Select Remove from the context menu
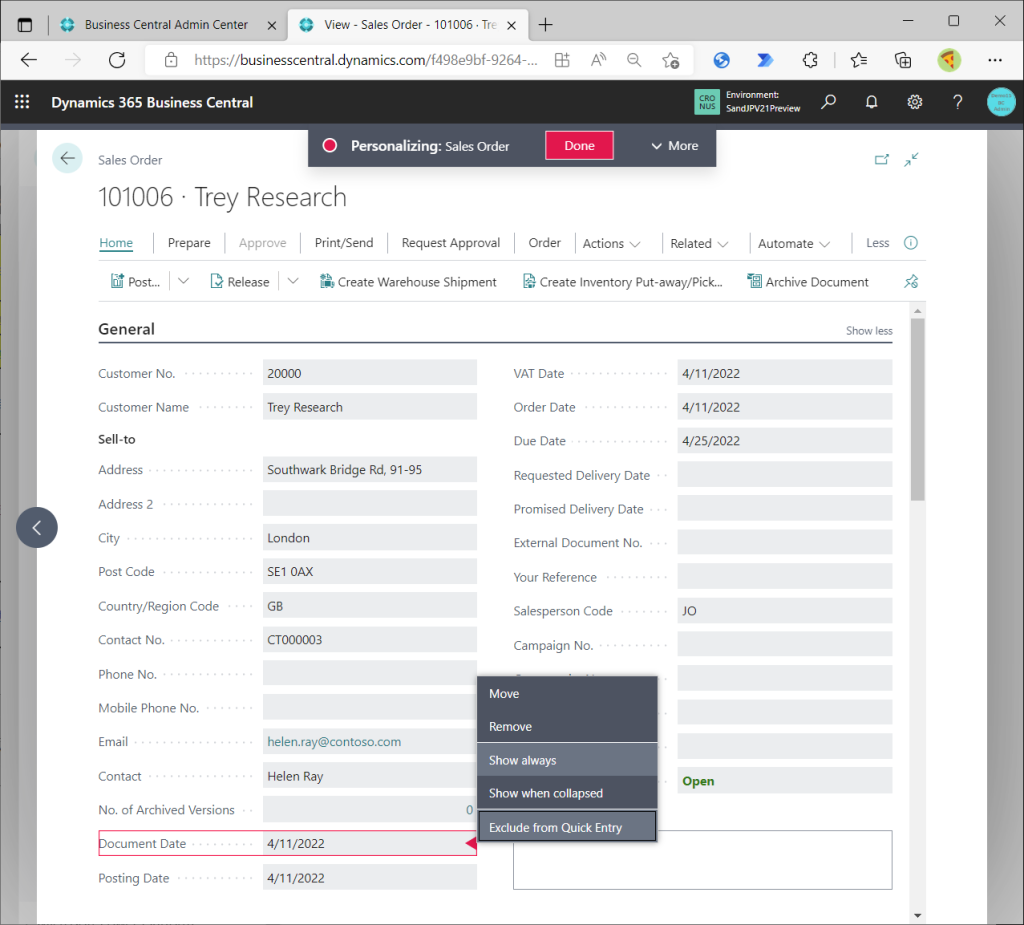Image resolution: width=1024 pixels, height=925 pixels. click(567, 726)
